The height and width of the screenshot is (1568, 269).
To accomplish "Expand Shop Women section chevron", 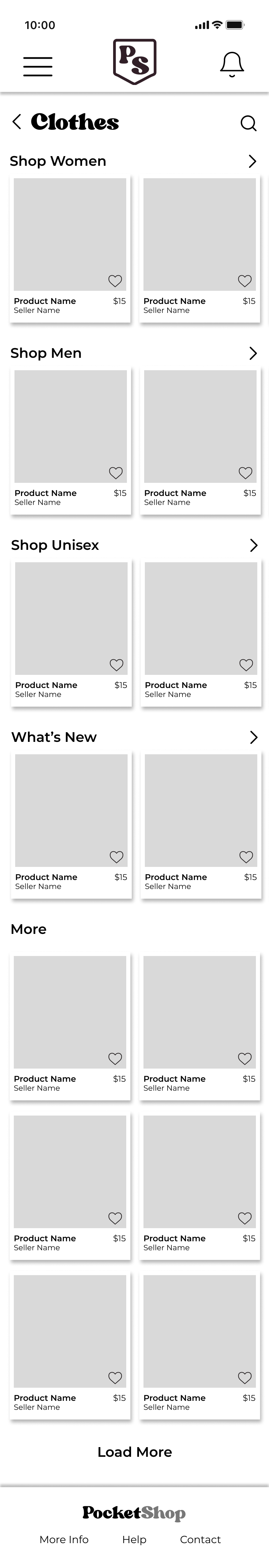I will coord(252,161).
